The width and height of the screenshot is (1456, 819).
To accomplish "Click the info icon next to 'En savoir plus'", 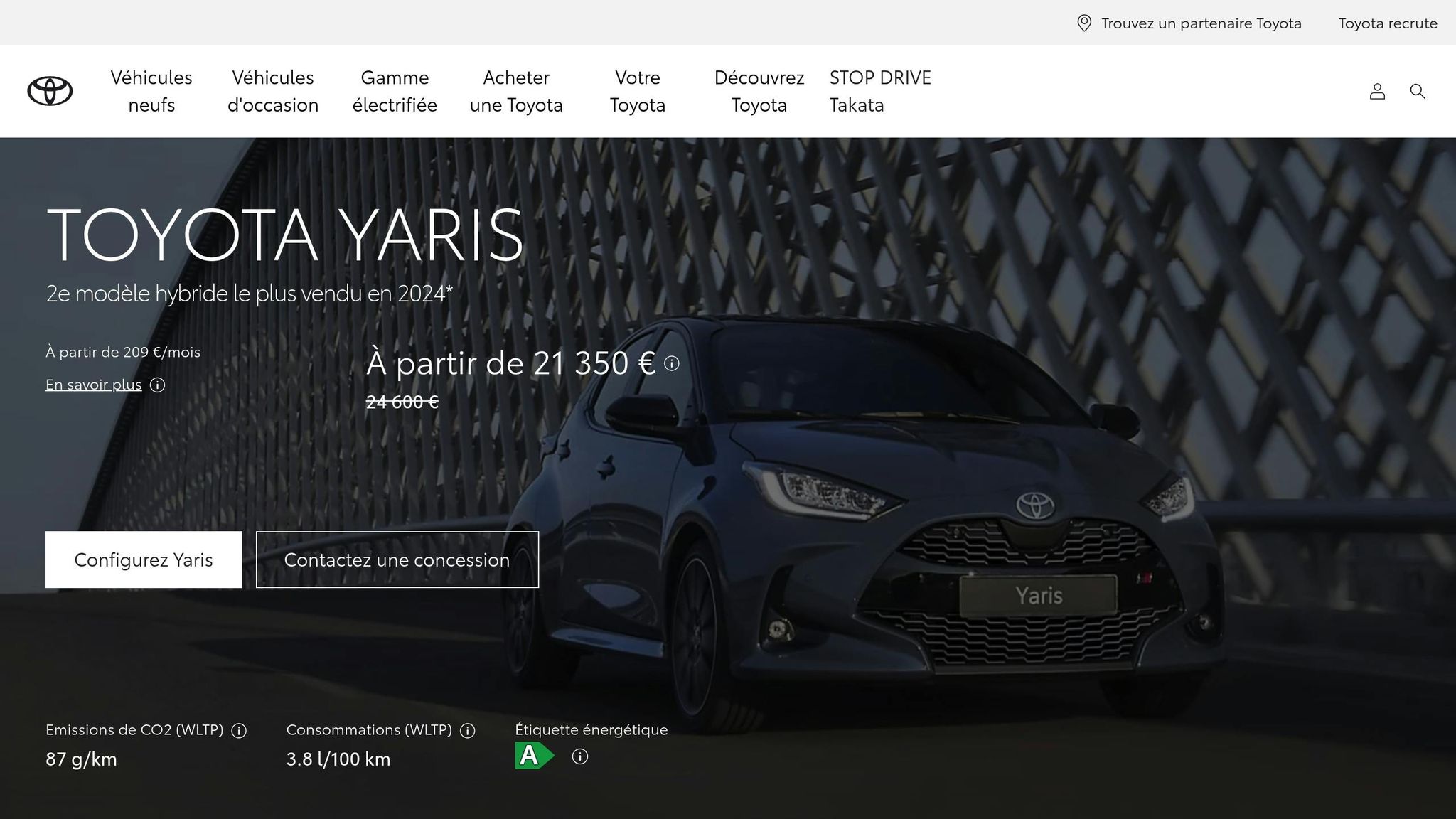I will [x=158, y=386].
